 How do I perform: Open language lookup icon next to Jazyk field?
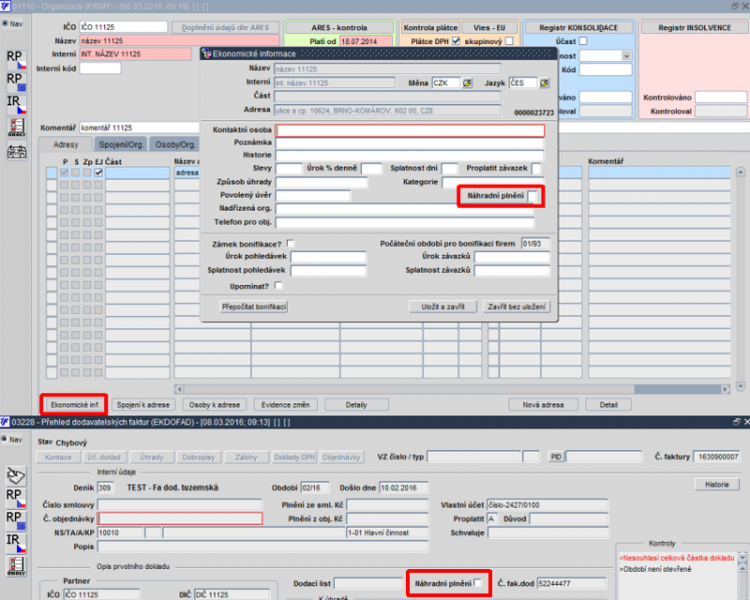pyautogui.click(x=544, y=83)
